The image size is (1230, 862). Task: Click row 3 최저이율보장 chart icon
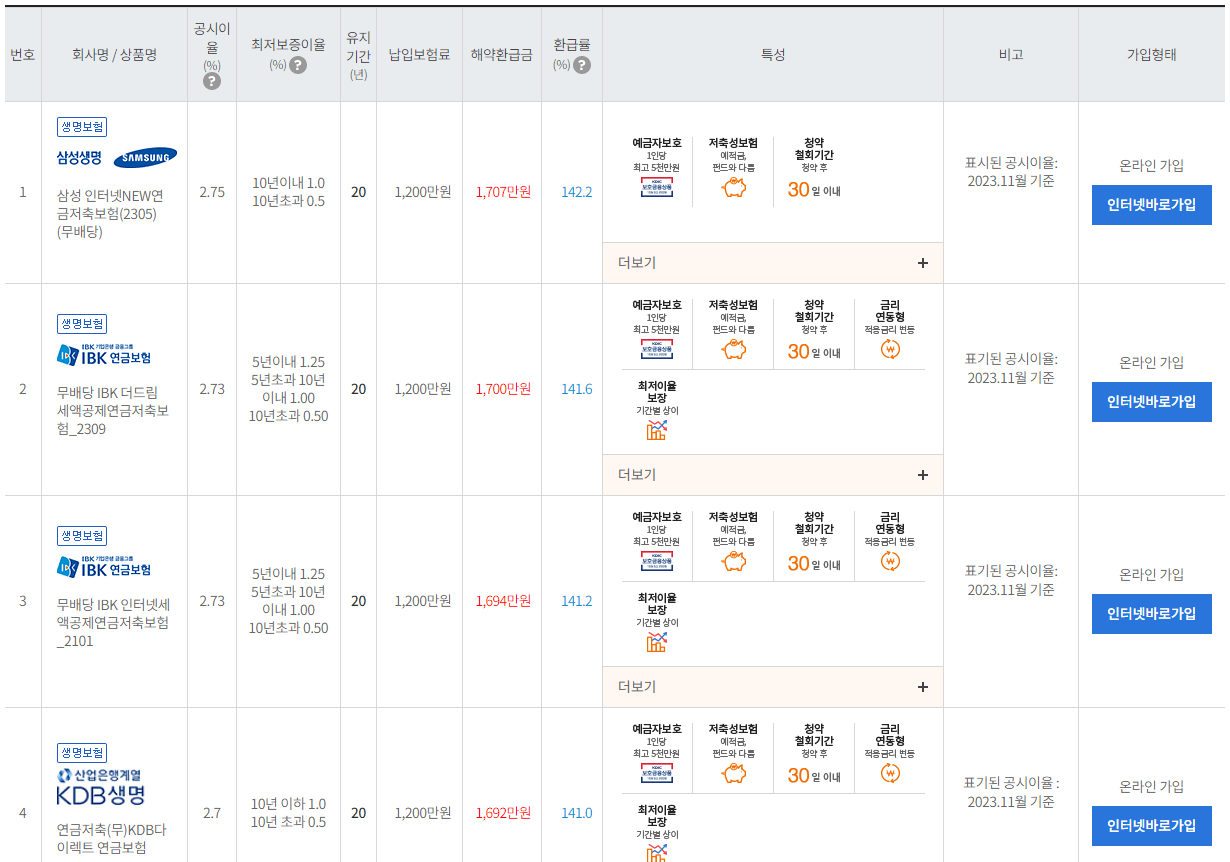(x=657, y=642)
